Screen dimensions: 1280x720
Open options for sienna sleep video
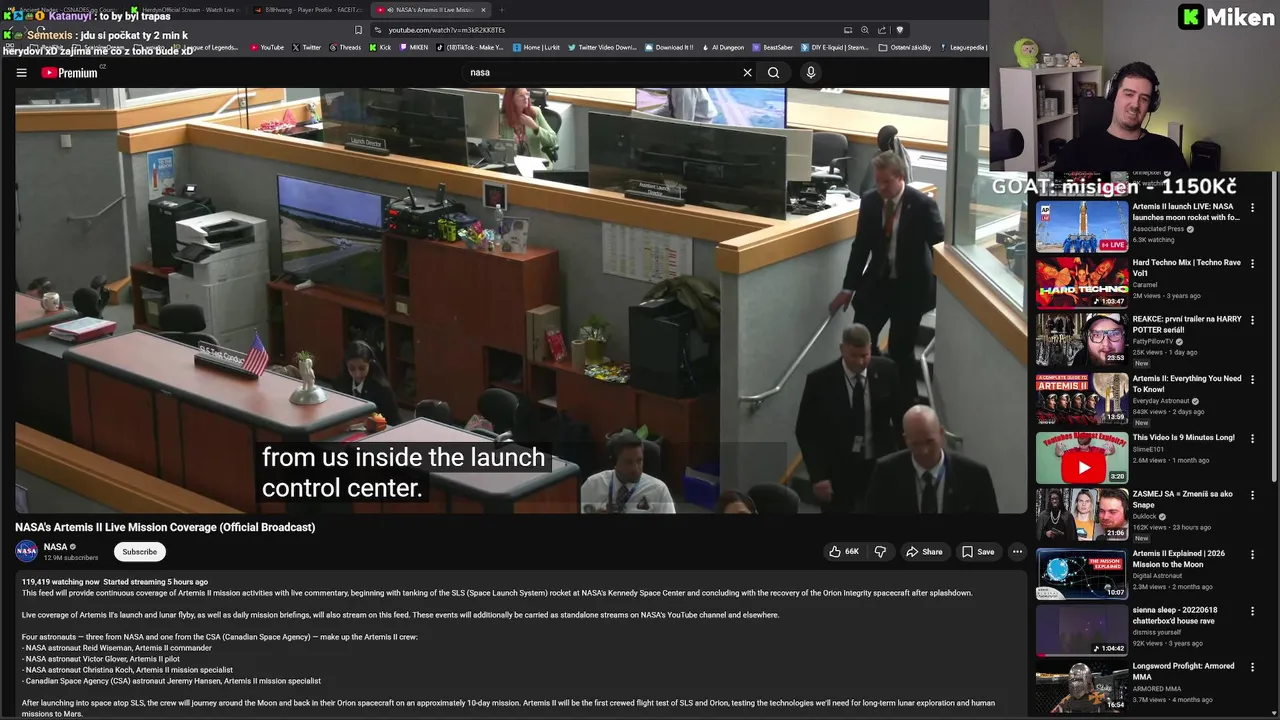coord(1252,611)
